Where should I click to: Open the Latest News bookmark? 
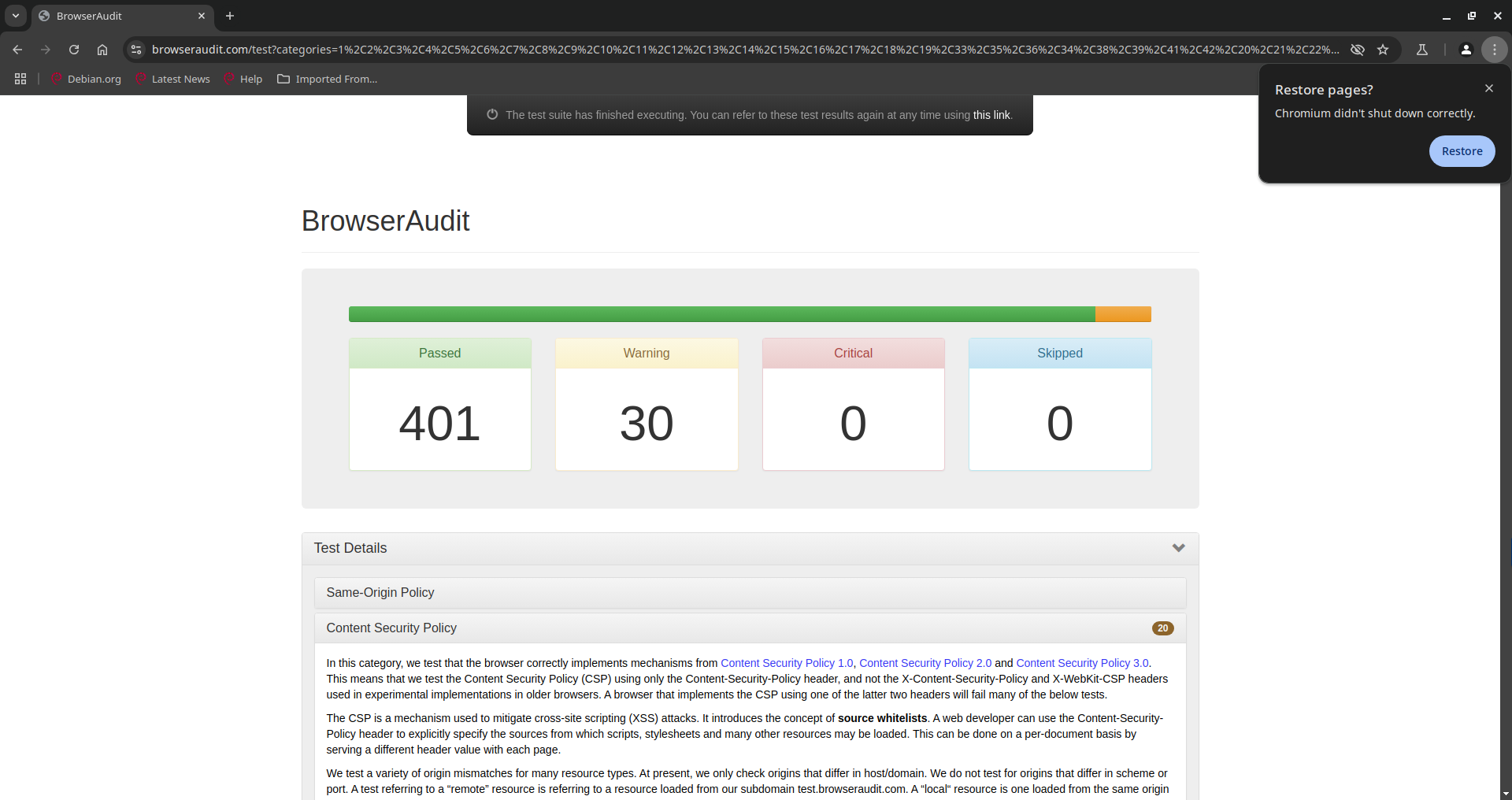pos(173,79)
